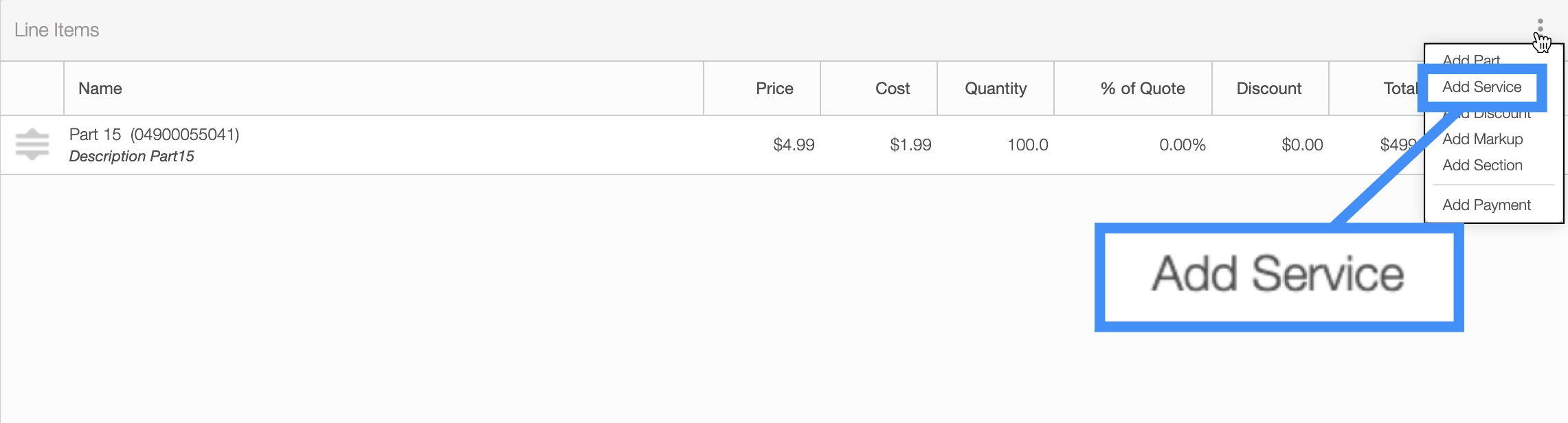Click the Quantity column header

pos(996,89)
